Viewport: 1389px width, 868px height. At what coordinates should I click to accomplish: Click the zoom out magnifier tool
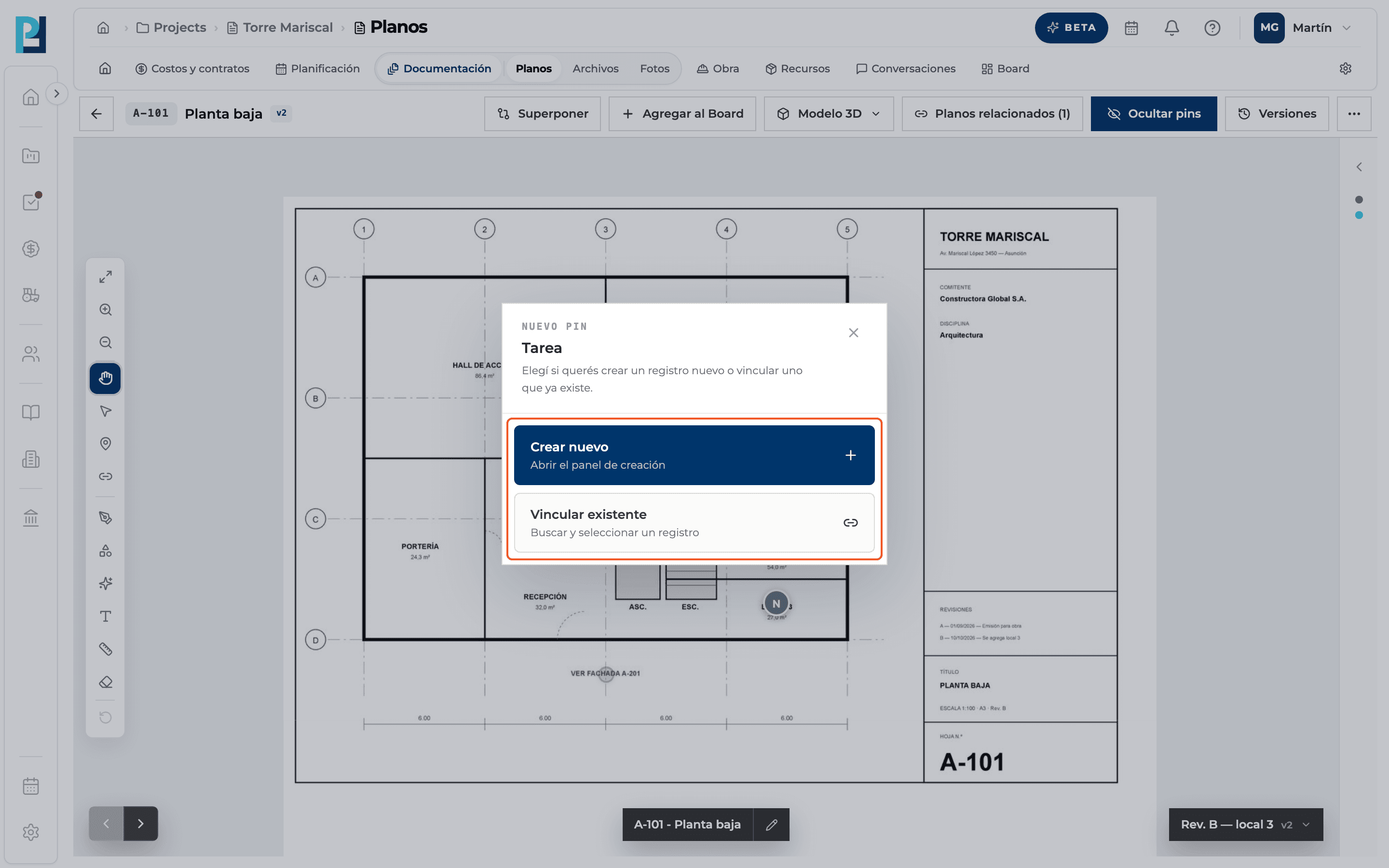pos(105,343)
